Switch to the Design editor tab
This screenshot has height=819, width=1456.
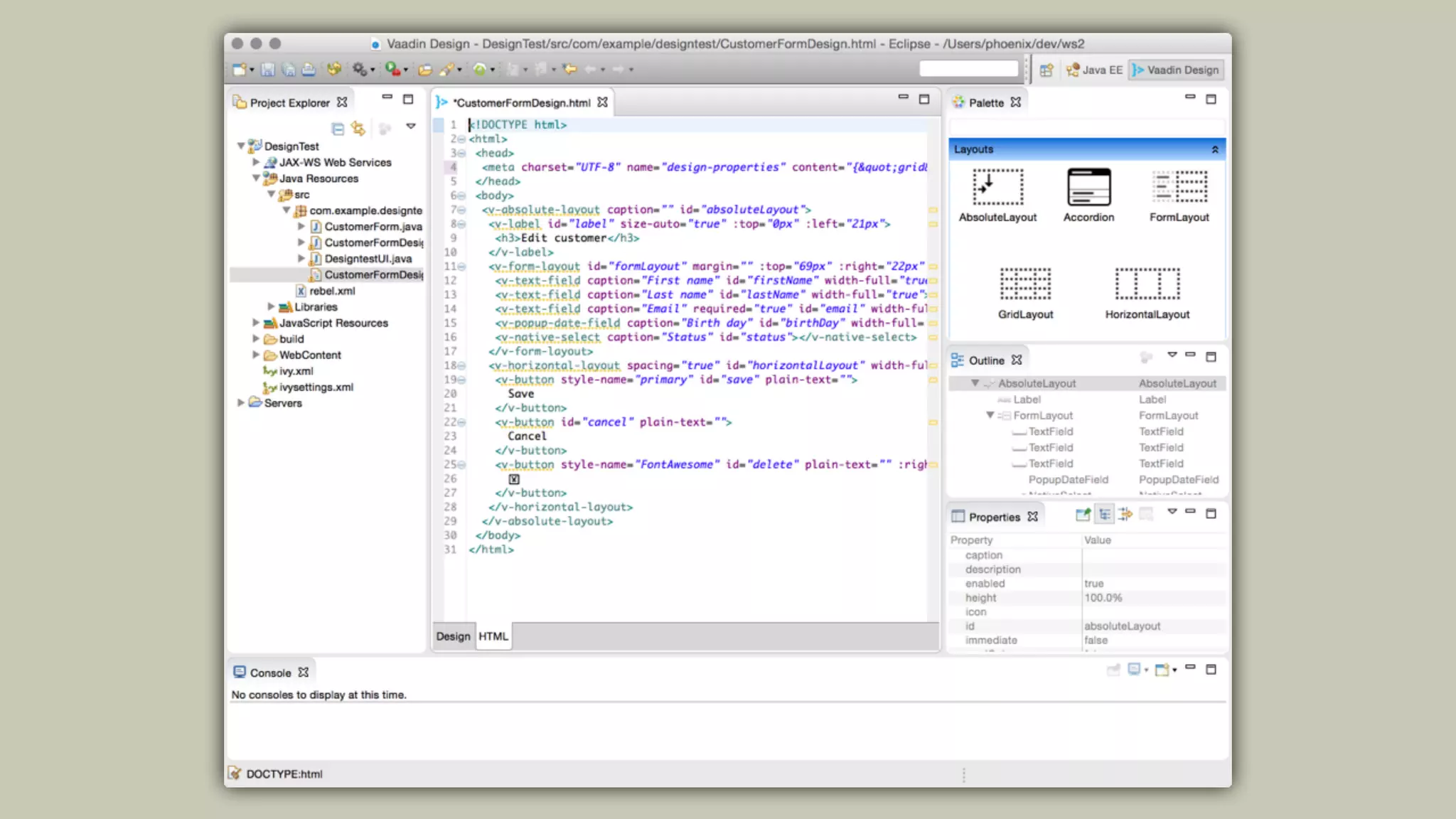(453, 636)
